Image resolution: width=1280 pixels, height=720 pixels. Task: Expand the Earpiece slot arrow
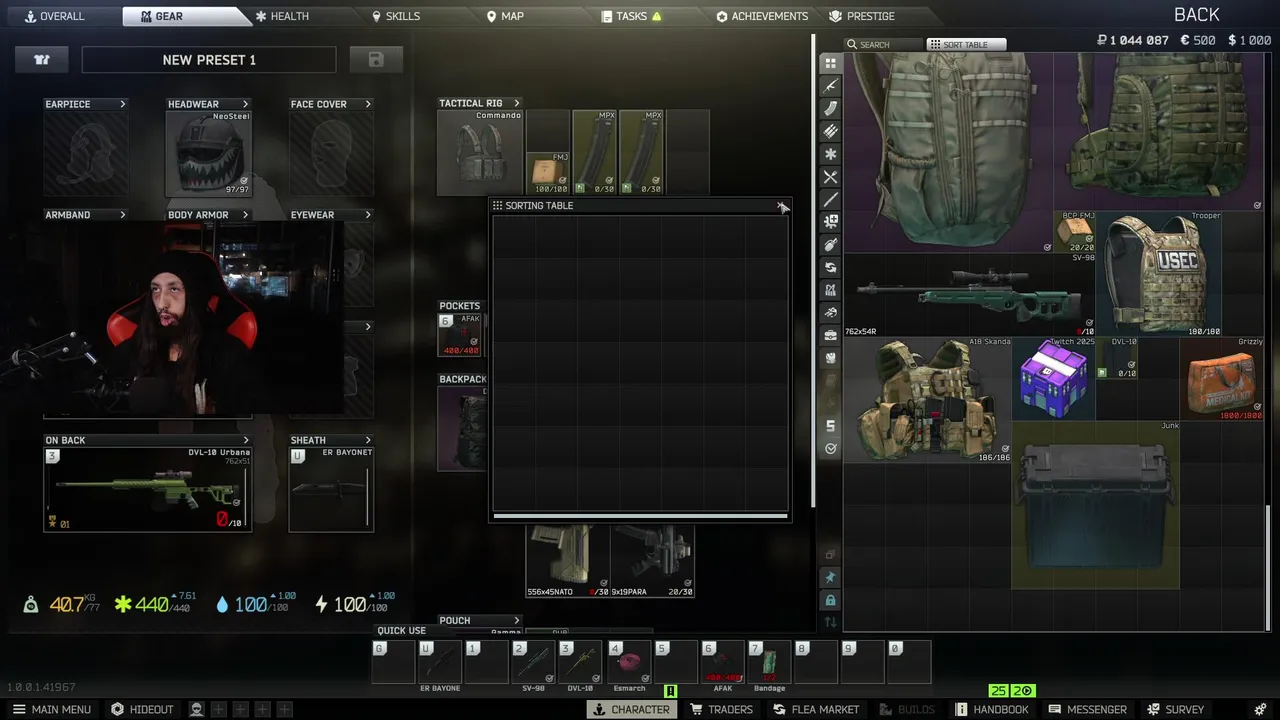[123, 104]
